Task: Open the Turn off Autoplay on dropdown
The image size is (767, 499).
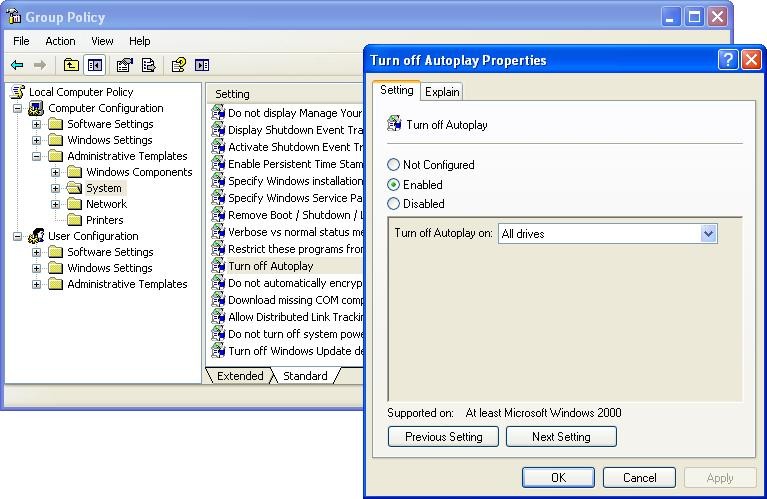Action: (x=709, y=234)
